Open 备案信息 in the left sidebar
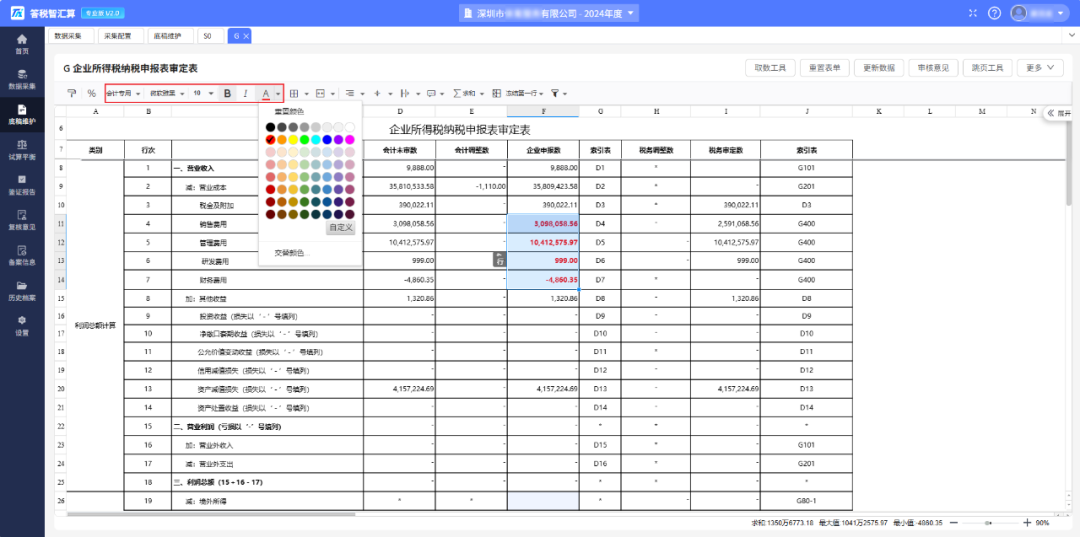Screen dimensions: 1080x537 pyautogui.click(x=22, y=255)
